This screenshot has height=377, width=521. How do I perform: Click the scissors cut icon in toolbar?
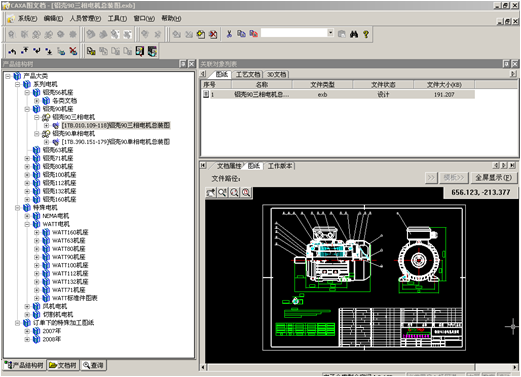pos(229,34)
